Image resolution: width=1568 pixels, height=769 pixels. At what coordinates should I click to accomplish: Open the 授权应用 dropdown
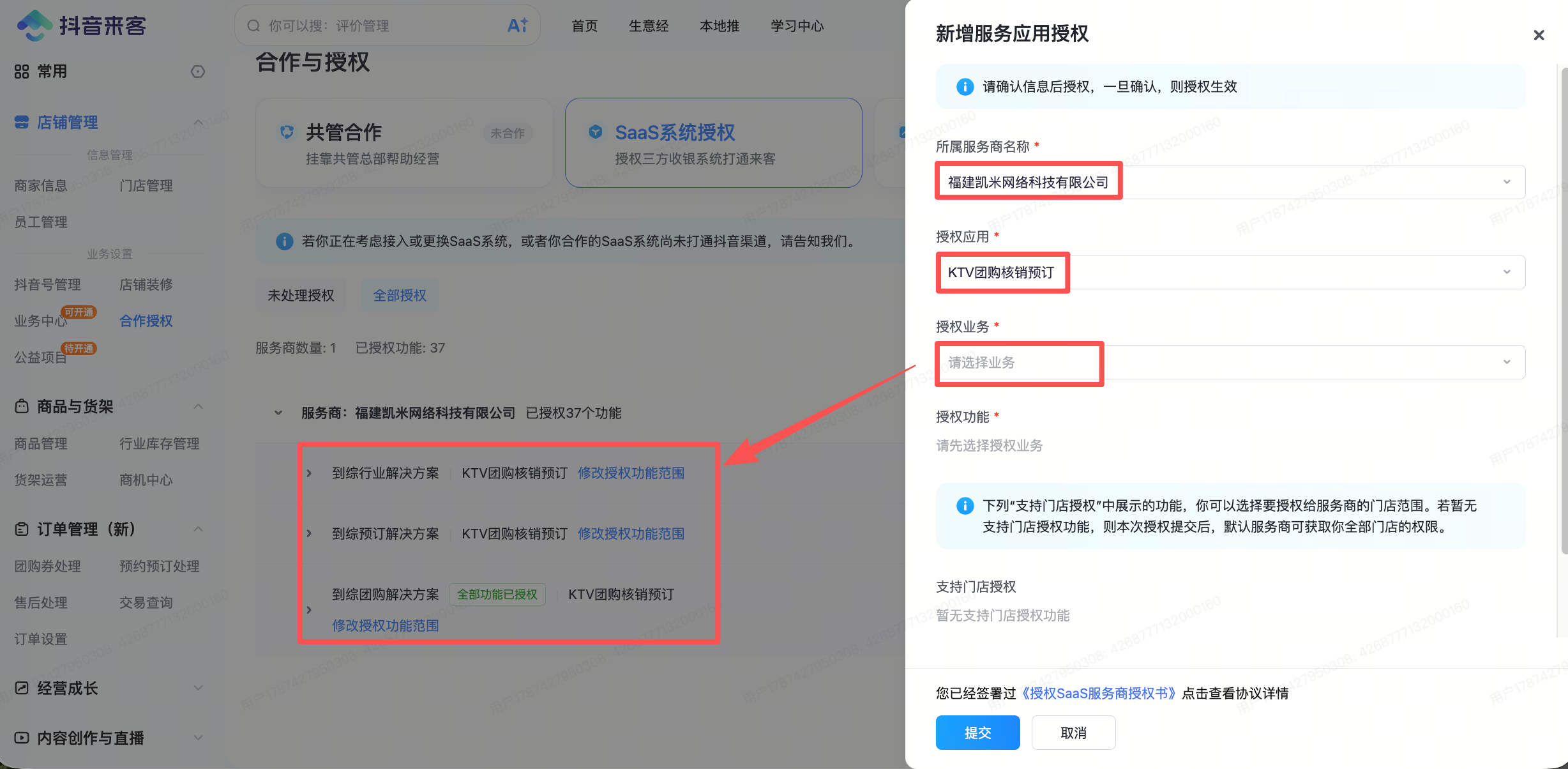click(1230, 272)
